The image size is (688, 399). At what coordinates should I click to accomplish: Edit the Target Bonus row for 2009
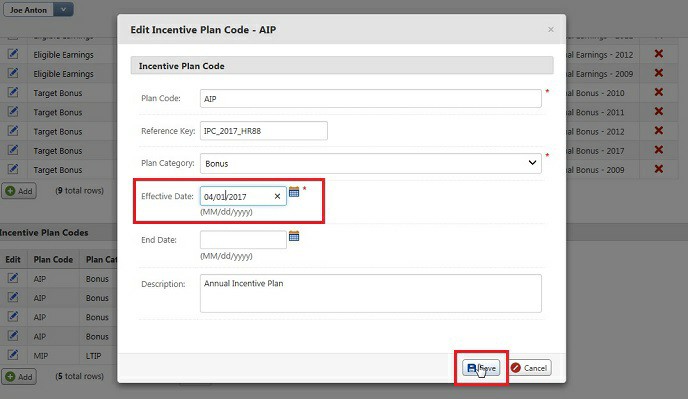pyautogui.click(x=13, y=169)
